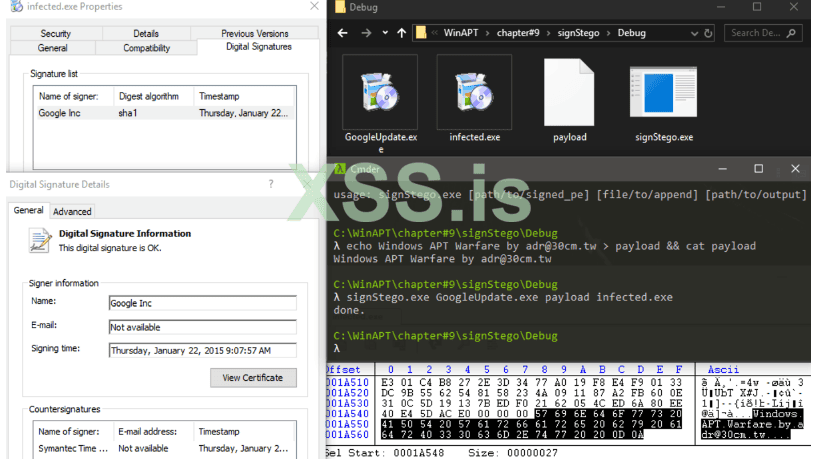
Task: Click the infected.exe Properties title icon
Action: click(17, 6)
